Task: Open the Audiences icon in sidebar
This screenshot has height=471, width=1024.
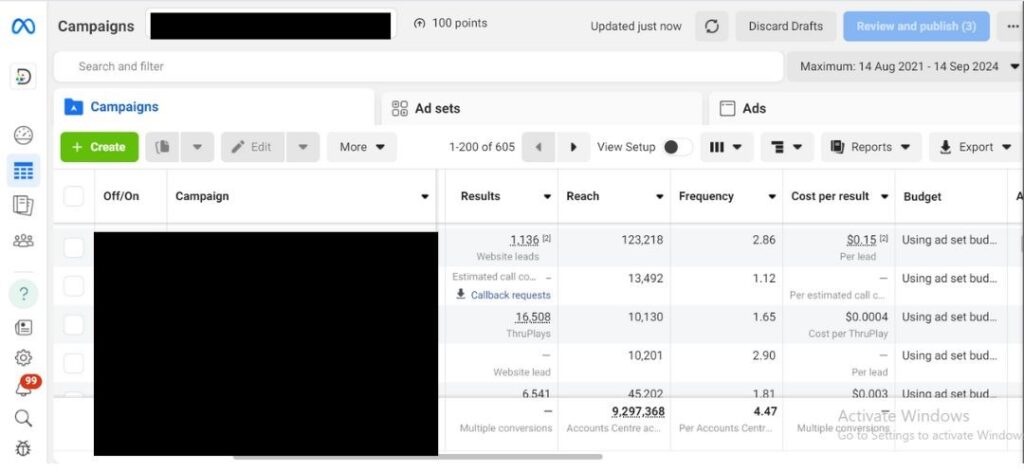Action: (23, 240)
